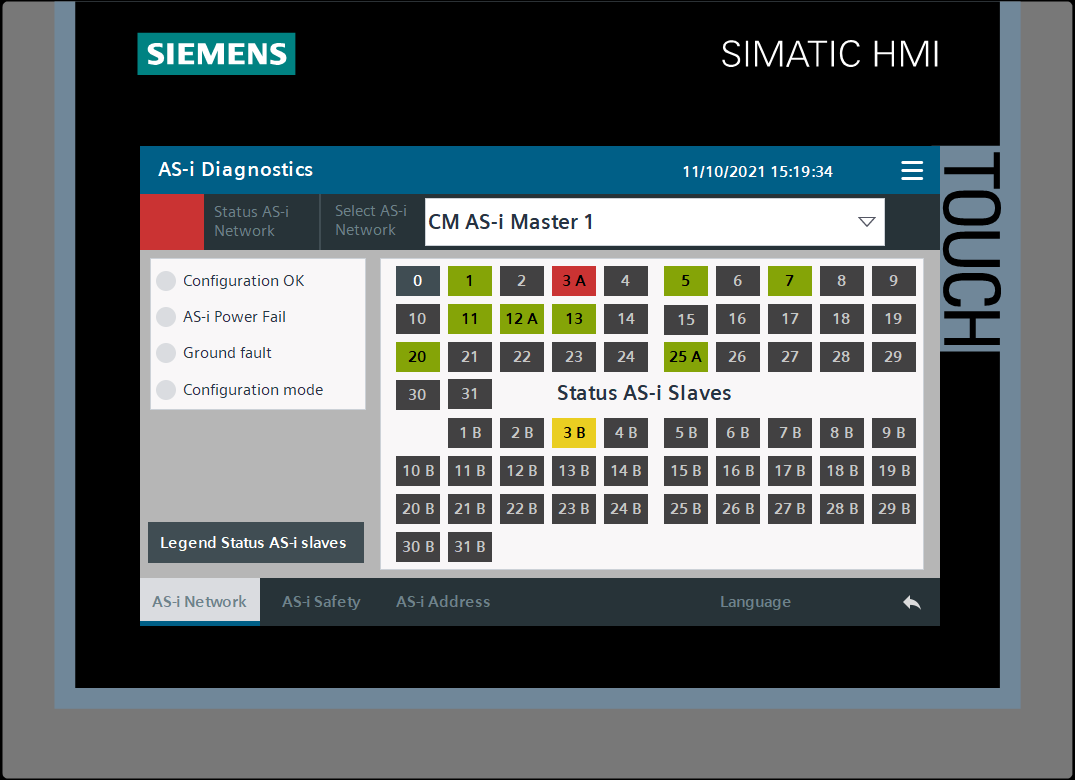This screenshot has height=780, width=1075.
Task: Click the back arrow icon
Action: (911, 602)
